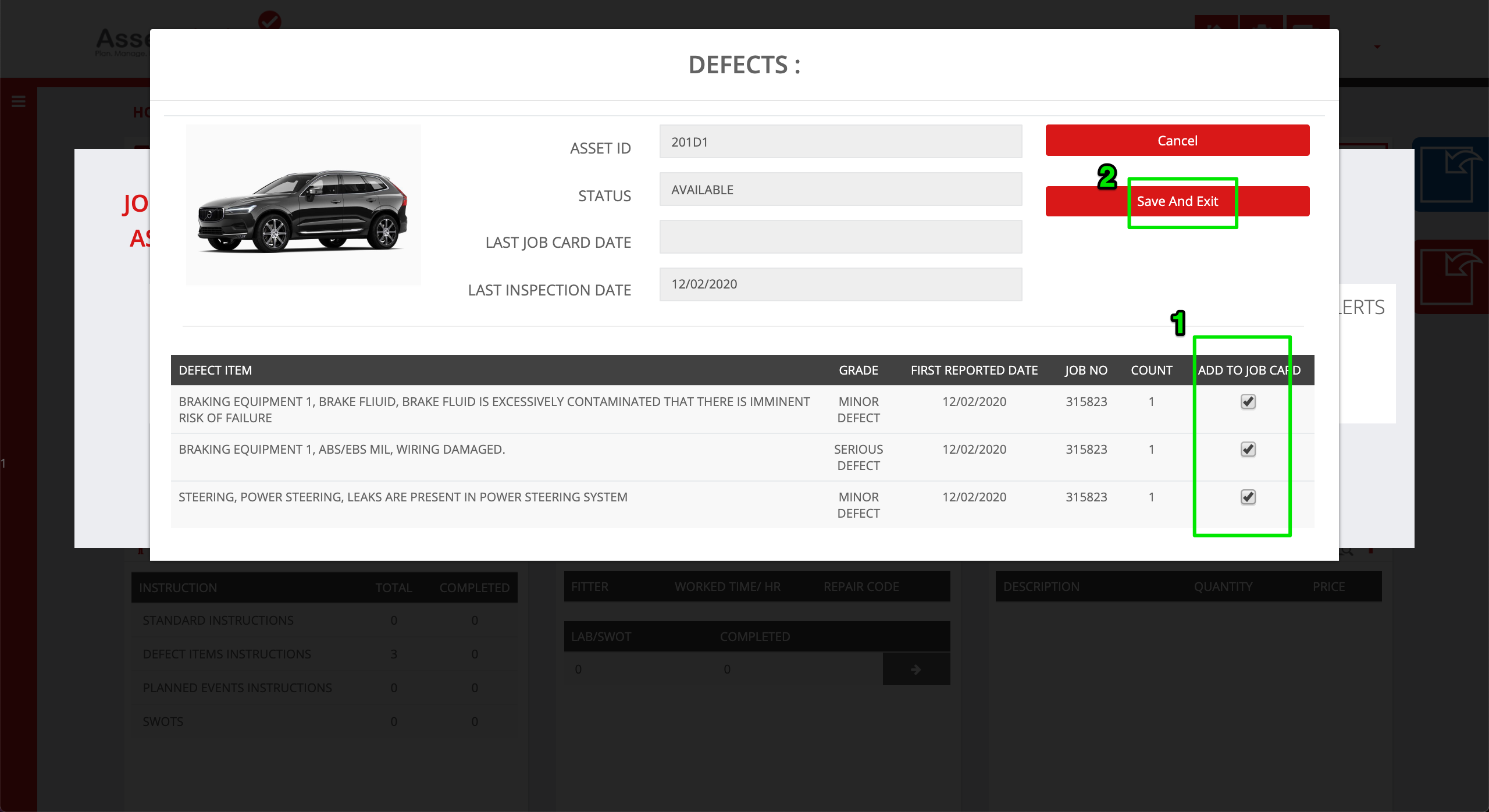This screenshot has width=1489, height=812.
Task: Click DEFECT ITEMS INSTRUCTIONS row in background
Action: [325, 654]
